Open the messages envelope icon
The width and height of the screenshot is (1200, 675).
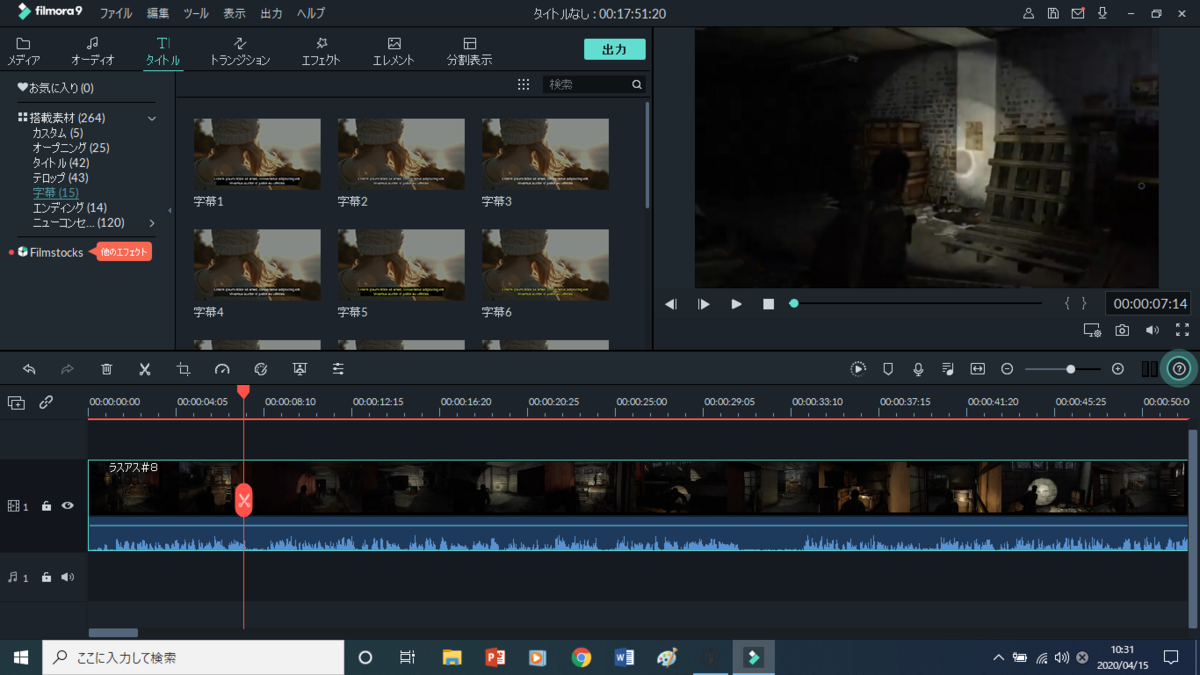coord(1078,14)
